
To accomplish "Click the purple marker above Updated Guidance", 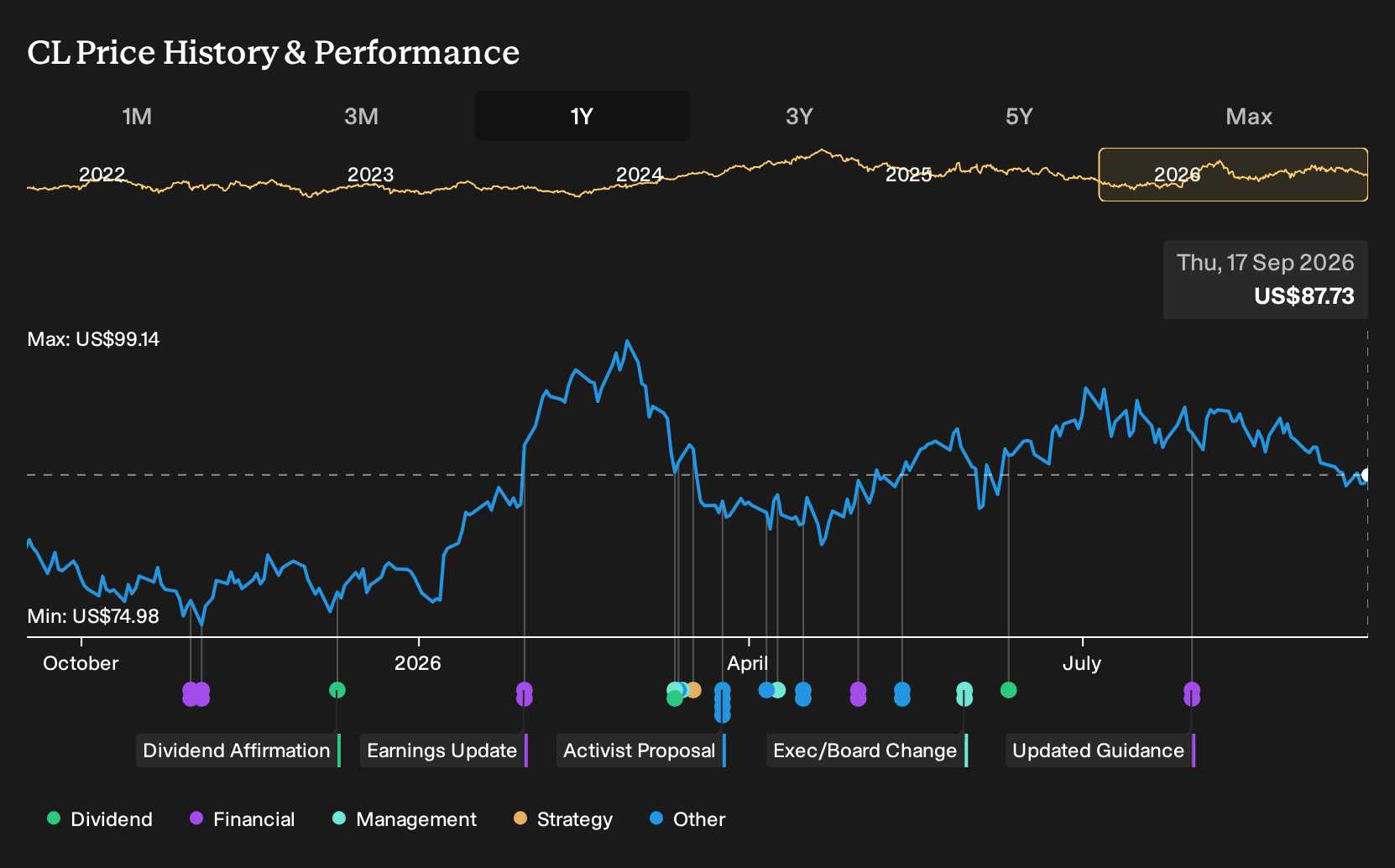I will pyautogui.click(x=1192, y=694).
